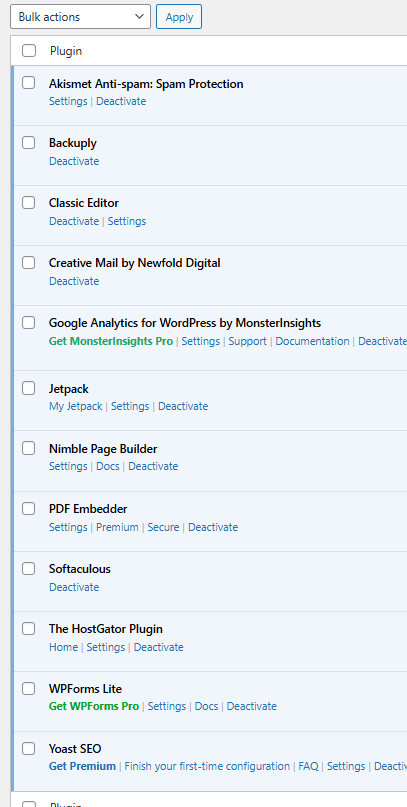Open Nimble Page Builder Docs link
Viewport: 407px width, 807px height.
click(x=108, y=466)
